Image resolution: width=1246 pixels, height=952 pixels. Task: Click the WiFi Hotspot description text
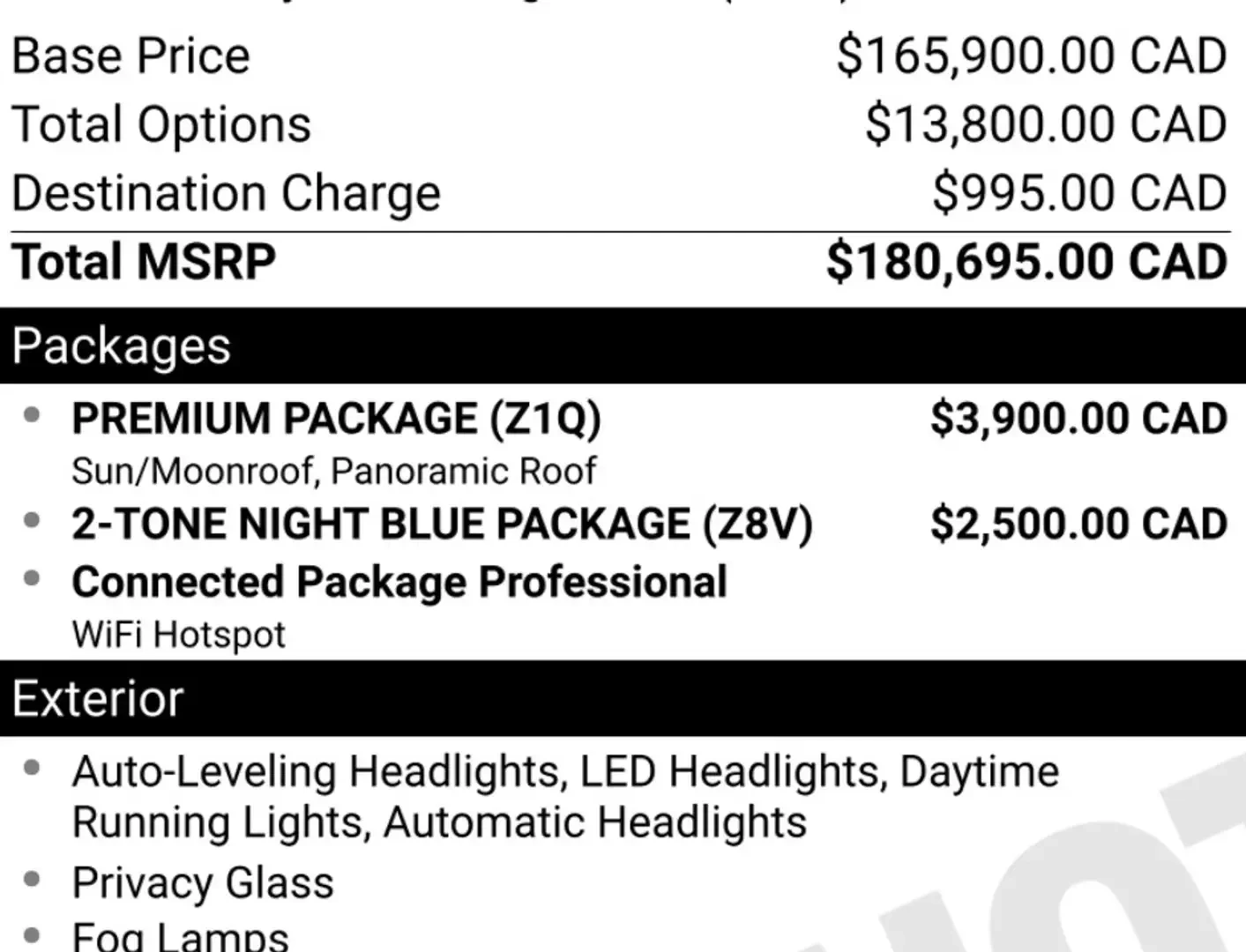click(x=179, y=635)
